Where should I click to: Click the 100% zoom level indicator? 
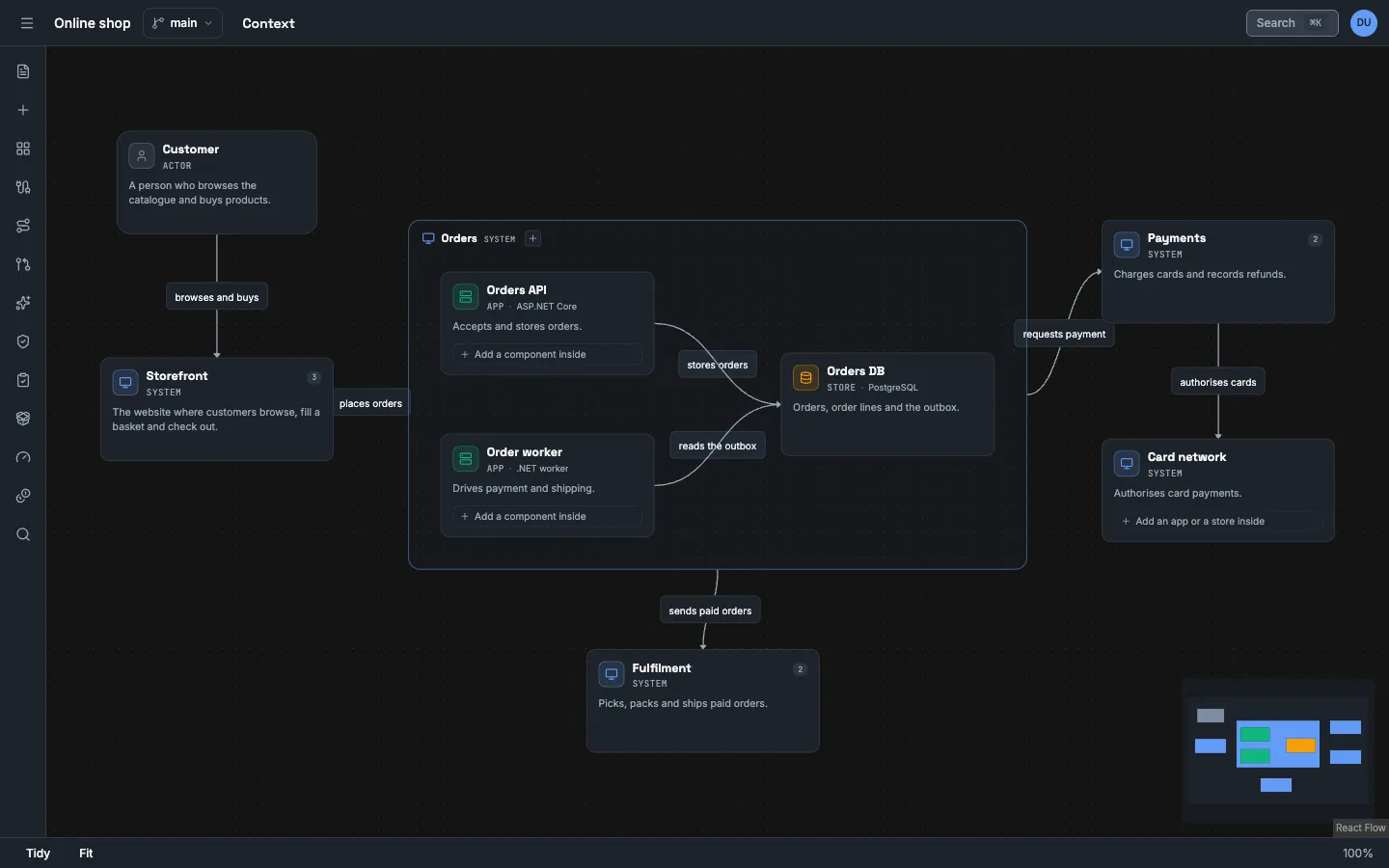[1357, 854]
